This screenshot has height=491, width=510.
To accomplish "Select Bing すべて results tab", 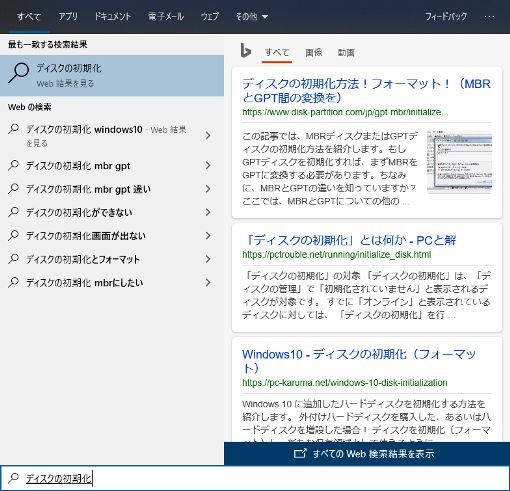I will click(x=277, y=52).
